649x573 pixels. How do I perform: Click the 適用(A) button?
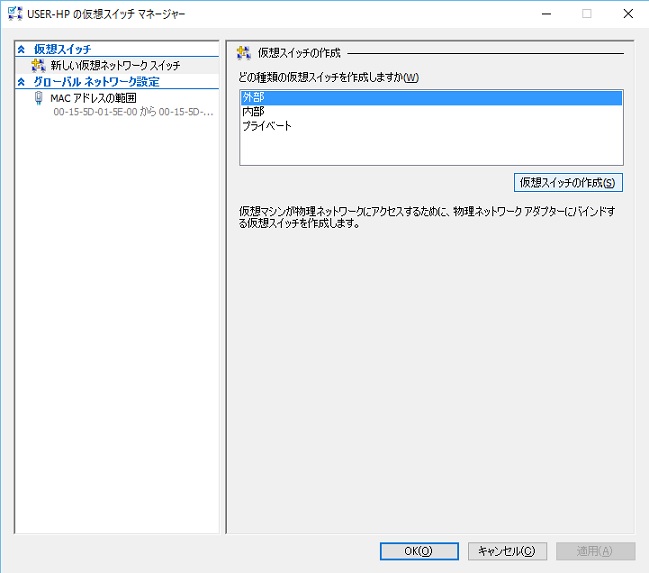coord(595,551)
